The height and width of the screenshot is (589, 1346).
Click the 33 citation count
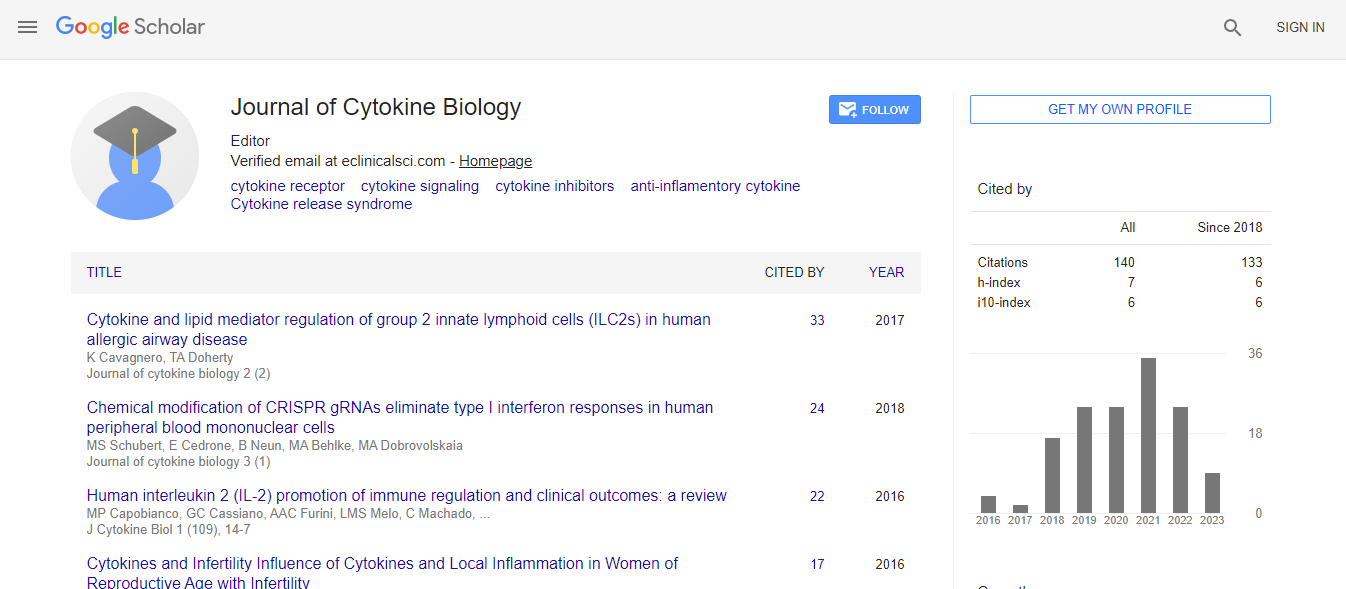817,321
